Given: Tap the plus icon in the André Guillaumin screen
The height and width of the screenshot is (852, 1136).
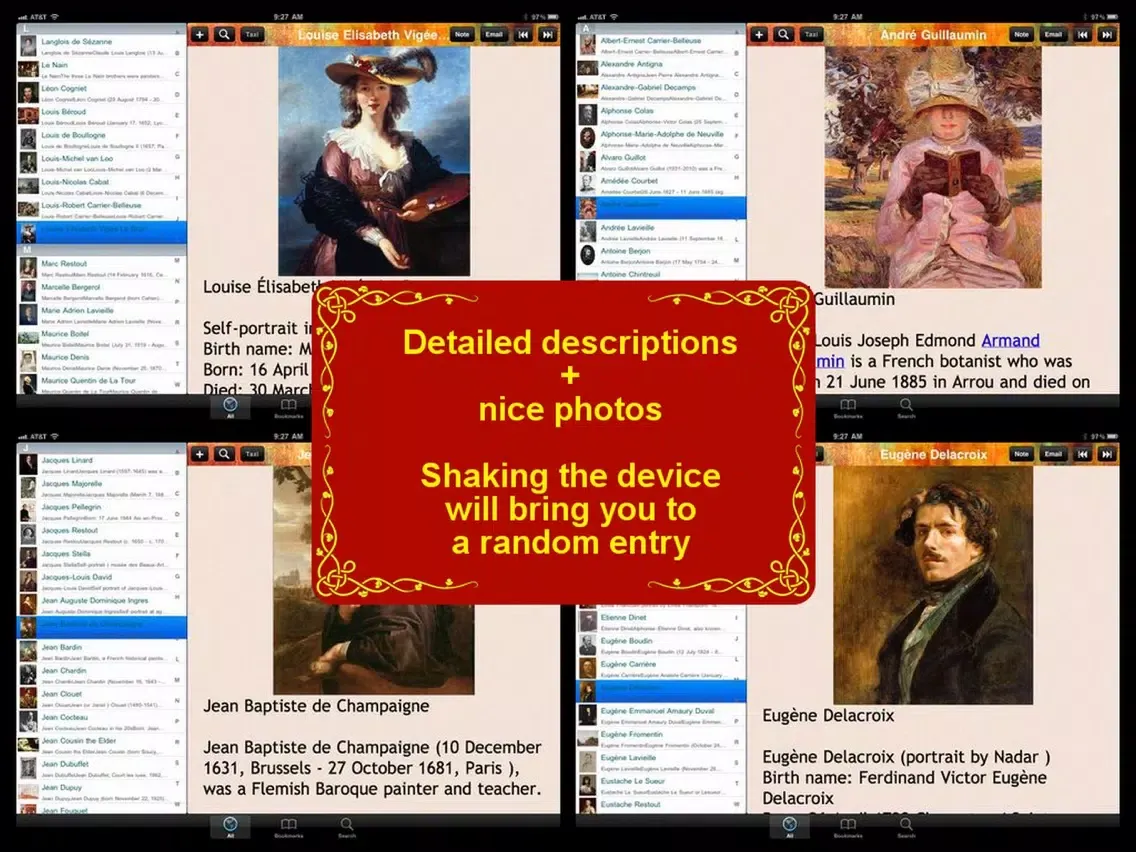Looking at the screenshot, I should point(759,34).
